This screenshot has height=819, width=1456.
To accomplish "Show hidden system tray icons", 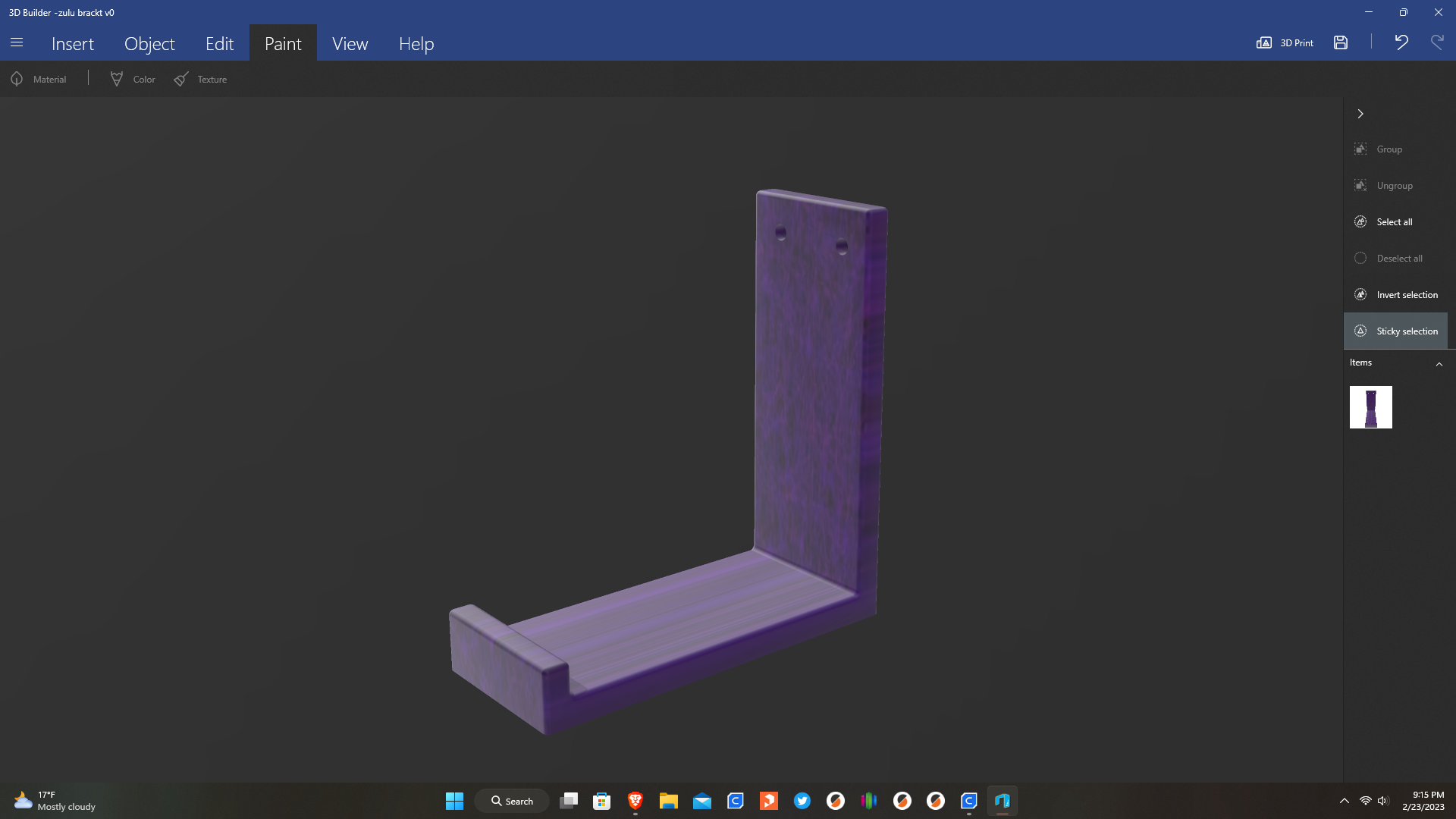I will click(1344, 801).
